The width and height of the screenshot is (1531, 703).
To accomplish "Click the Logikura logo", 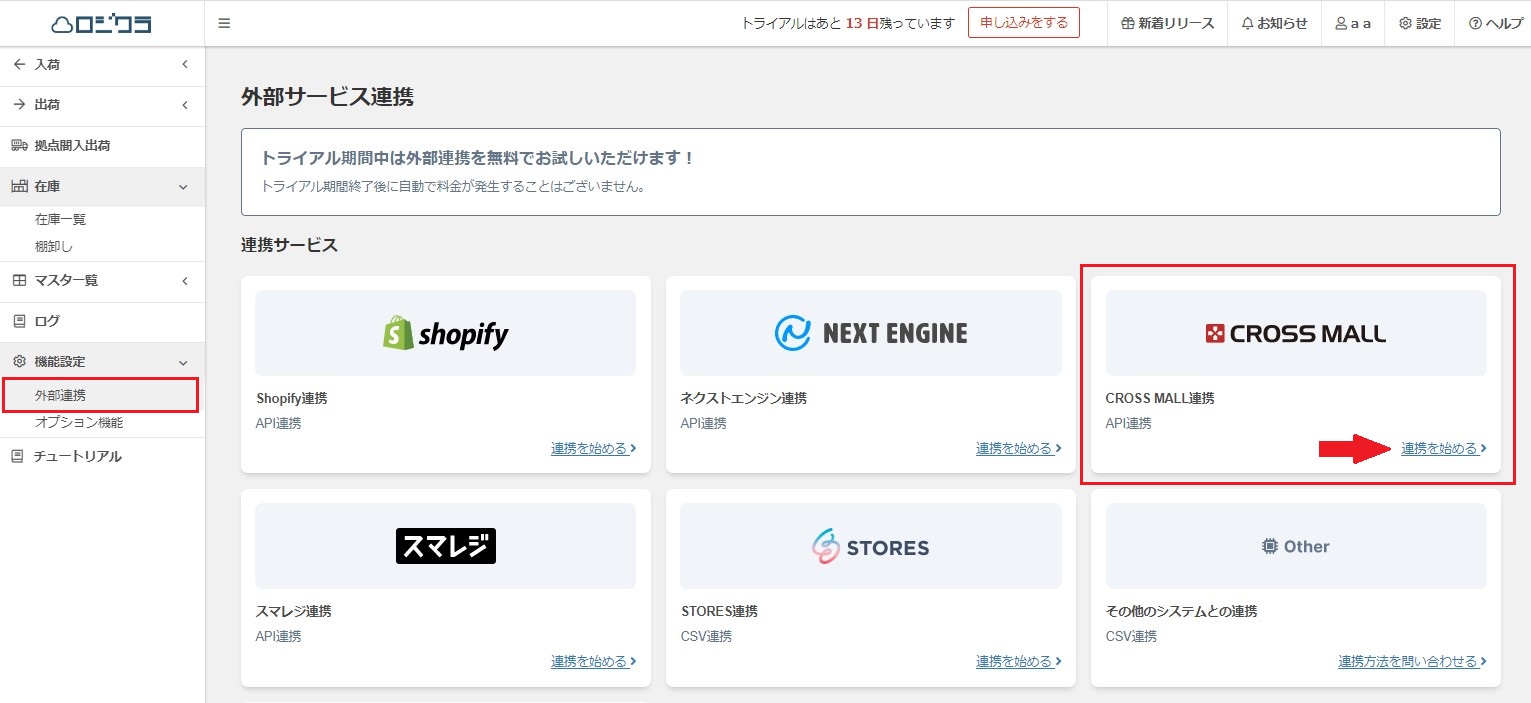I will 101,23.
